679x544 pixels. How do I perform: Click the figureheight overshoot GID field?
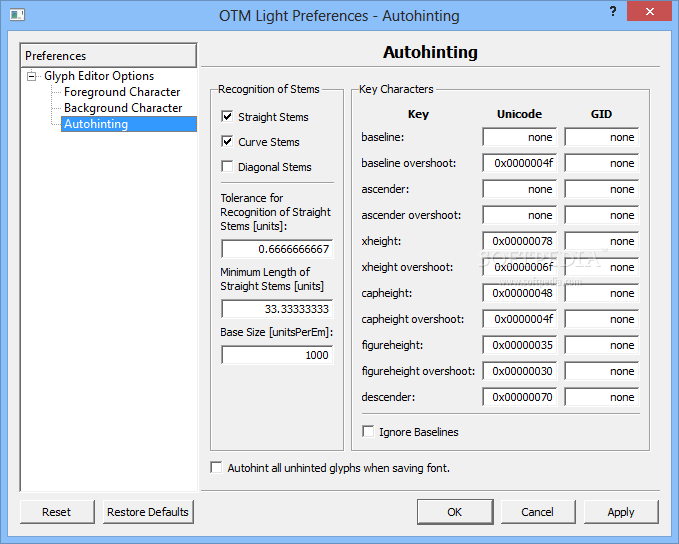(601, 371)
